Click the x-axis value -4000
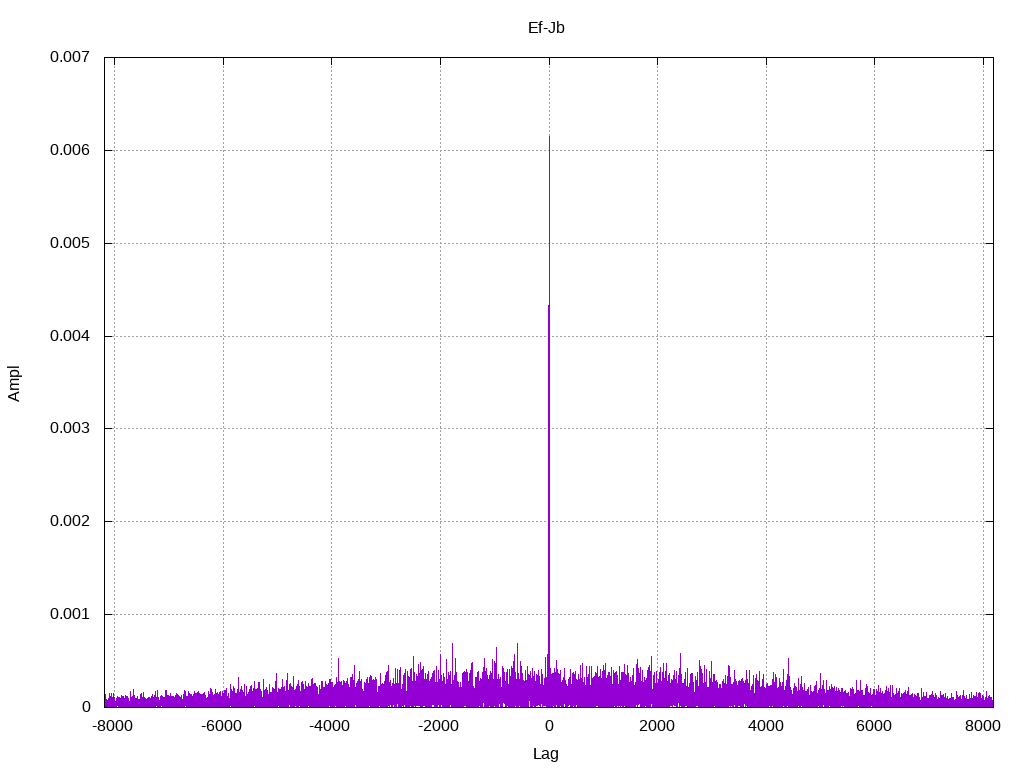This screenshot has height=768, width=1024. (x=330, y=726)
